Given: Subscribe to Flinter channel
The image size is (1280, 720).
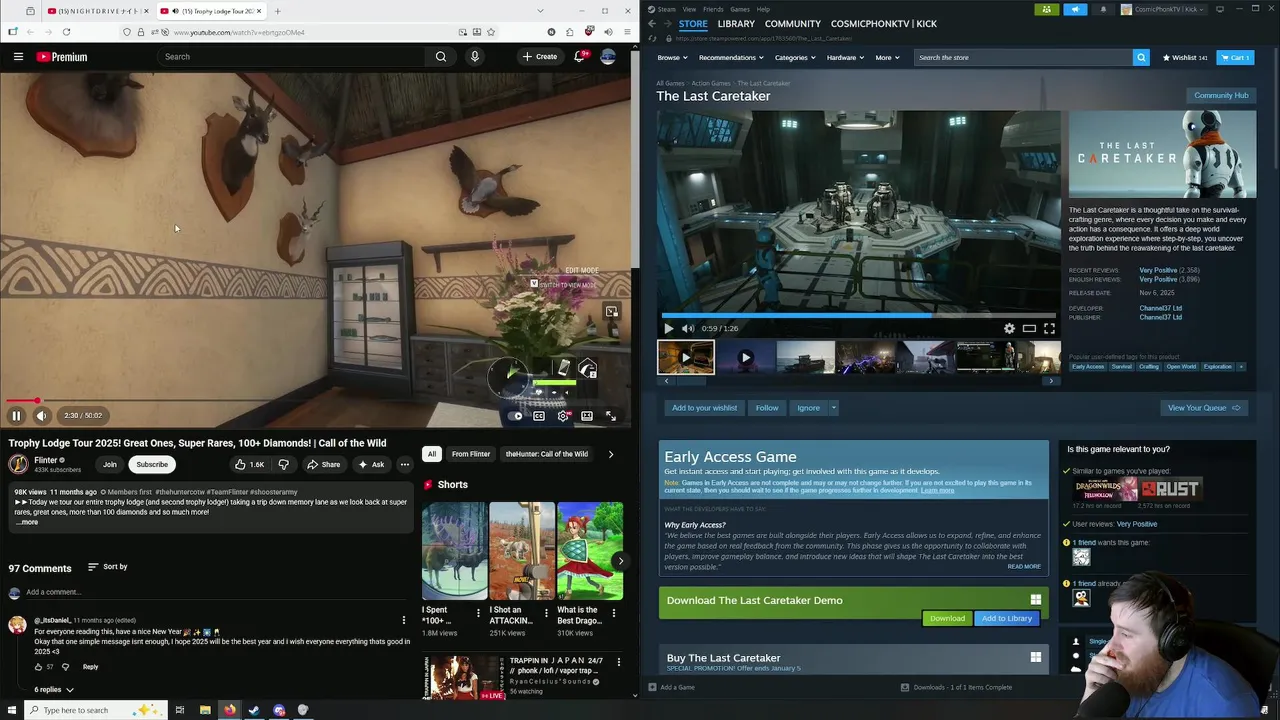Looking at the screenshot, I should 152,464.
